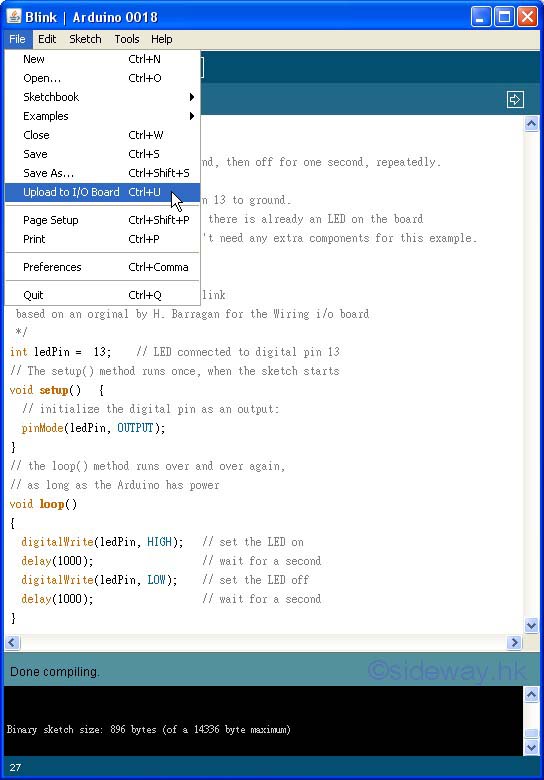Click the Arduino app icon in title bar
544x780 pixels.
(13, 16)
